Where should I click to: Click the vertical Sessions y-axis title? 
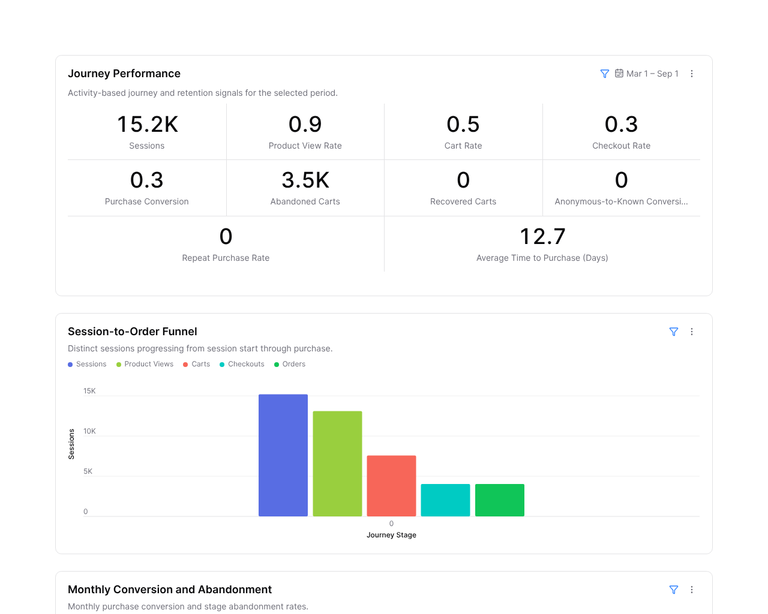[x=72, y=444]
